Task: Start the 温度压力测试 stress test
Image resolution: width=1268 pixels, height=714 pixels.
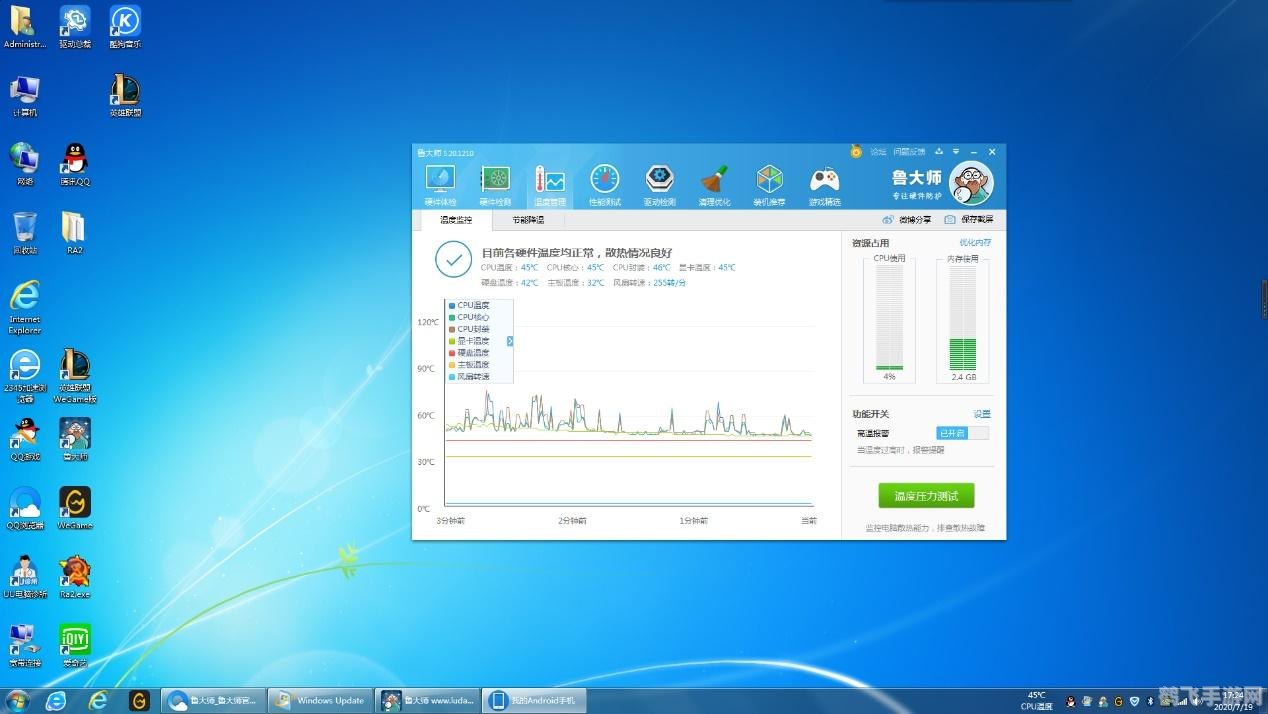Action: point(926,496)
